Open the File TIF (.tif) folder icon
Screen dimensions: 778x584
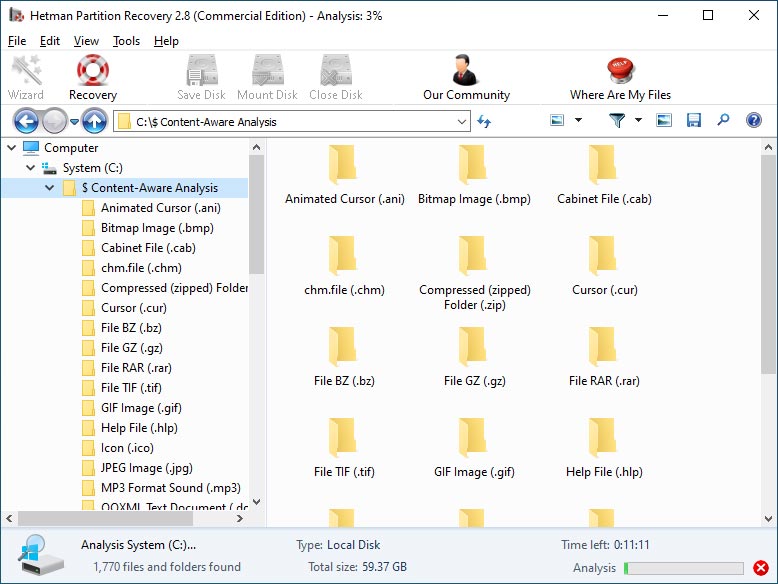(x=343, y=438)
